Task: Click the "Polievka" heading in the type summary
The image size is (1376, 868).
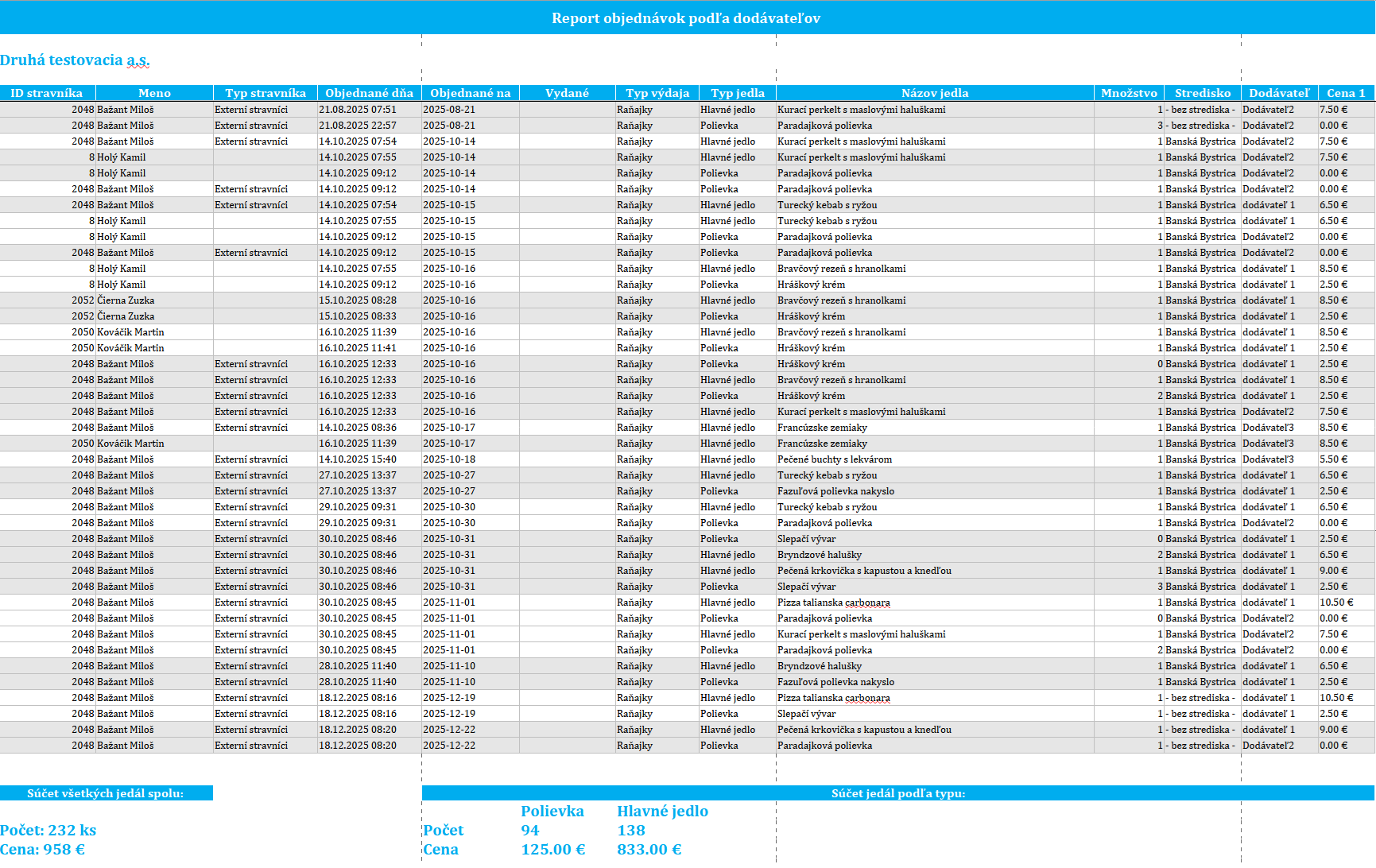Action: point(552,812)
